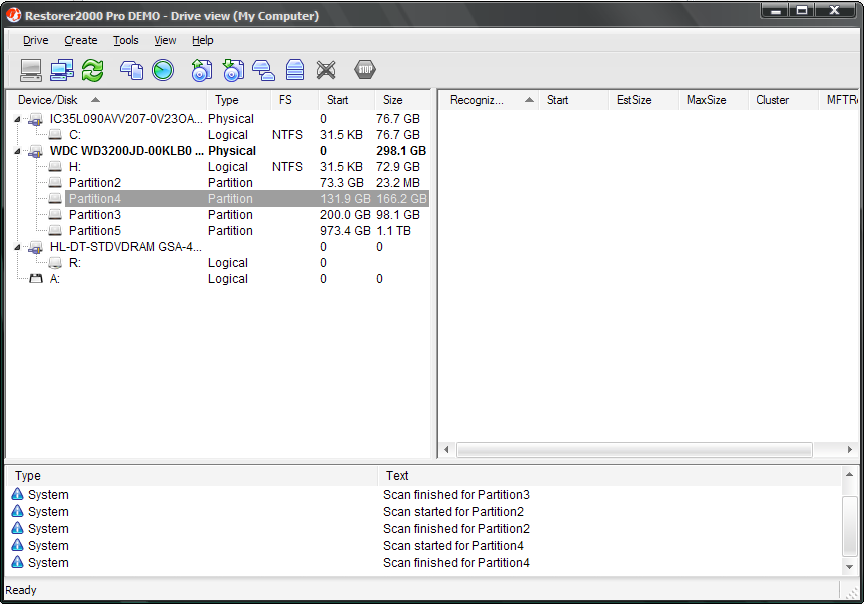Click the Partition5 drive icon
This screenshot has width=864, height=604.
[x=55, y=230]
